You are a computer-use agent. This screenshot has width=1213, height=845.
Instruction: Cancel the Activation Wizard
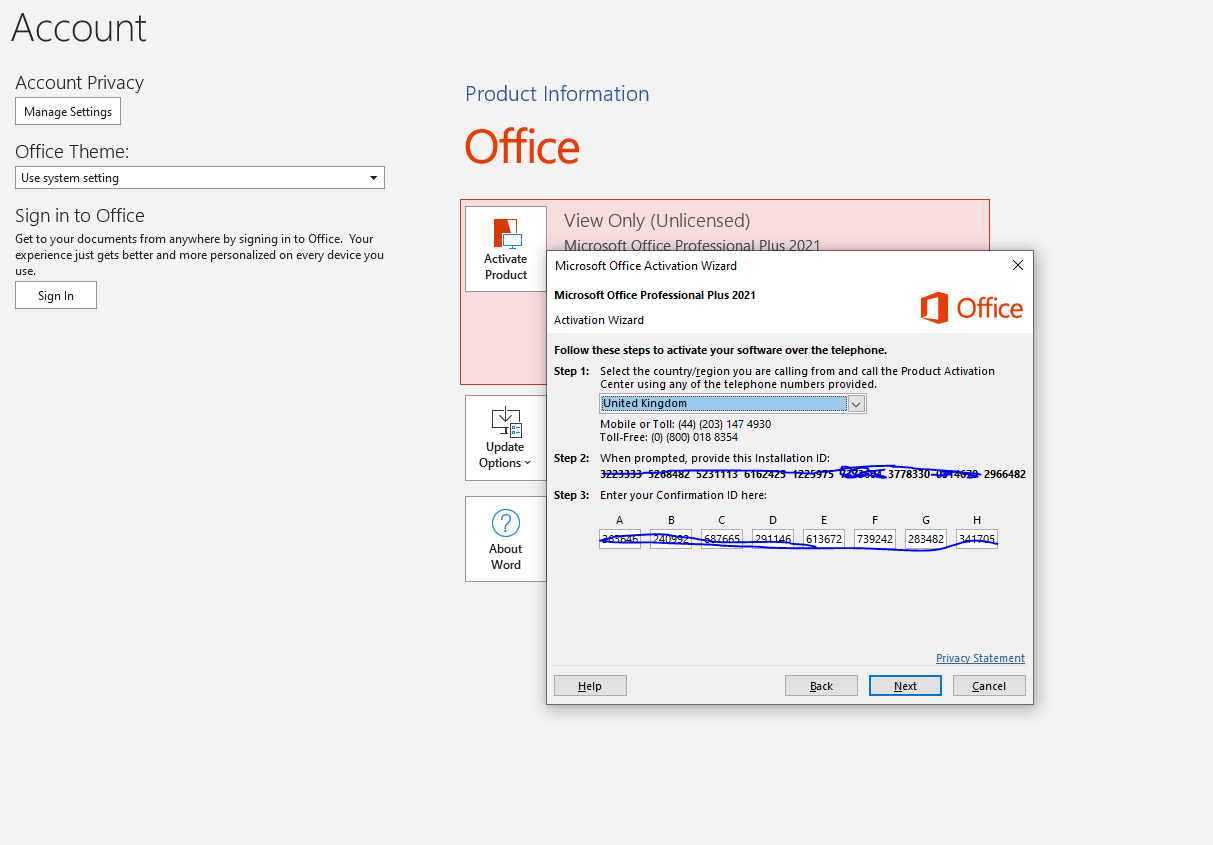click(x=989, y=686)
